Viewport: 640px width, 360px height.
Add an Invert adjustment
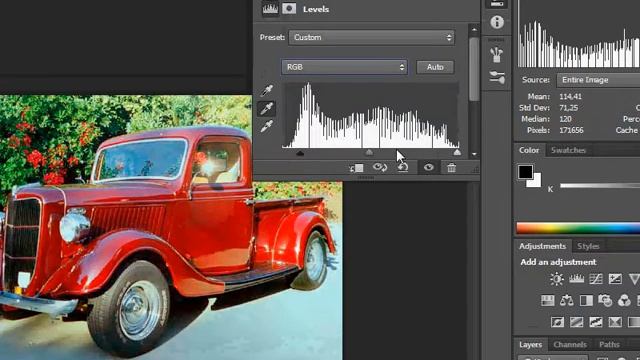tap(558, 322)
